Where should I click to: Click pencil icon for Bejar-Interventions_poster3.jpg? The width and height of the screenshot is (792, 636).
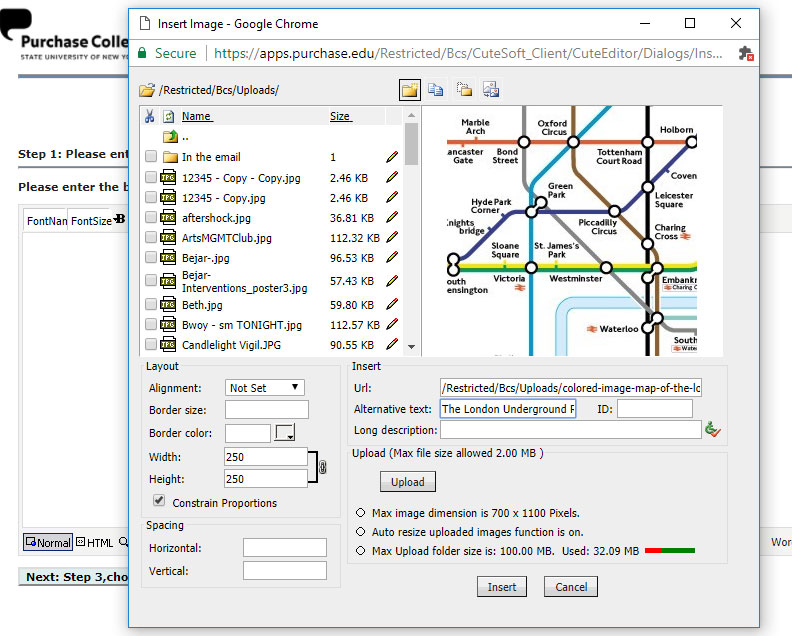tap(392, 281)
